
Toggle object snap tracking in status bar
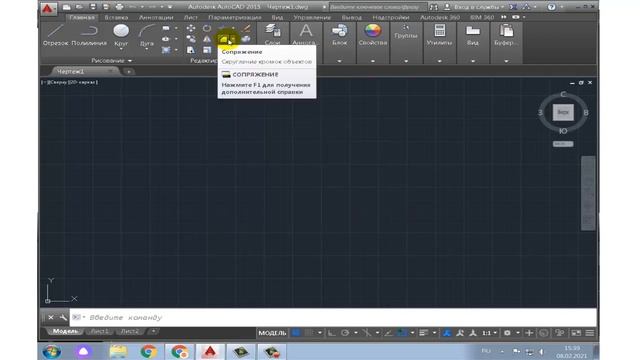(388, 333)
